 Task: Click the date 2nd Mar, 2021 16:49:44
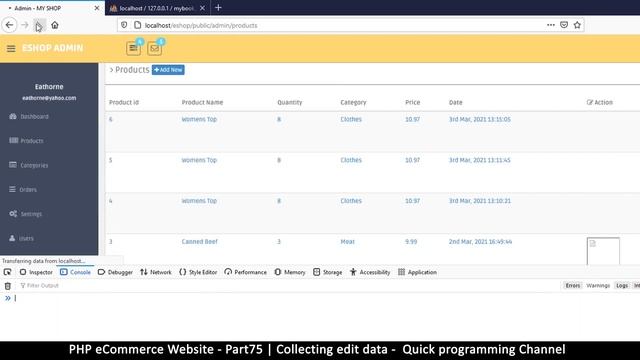[480, 242]
